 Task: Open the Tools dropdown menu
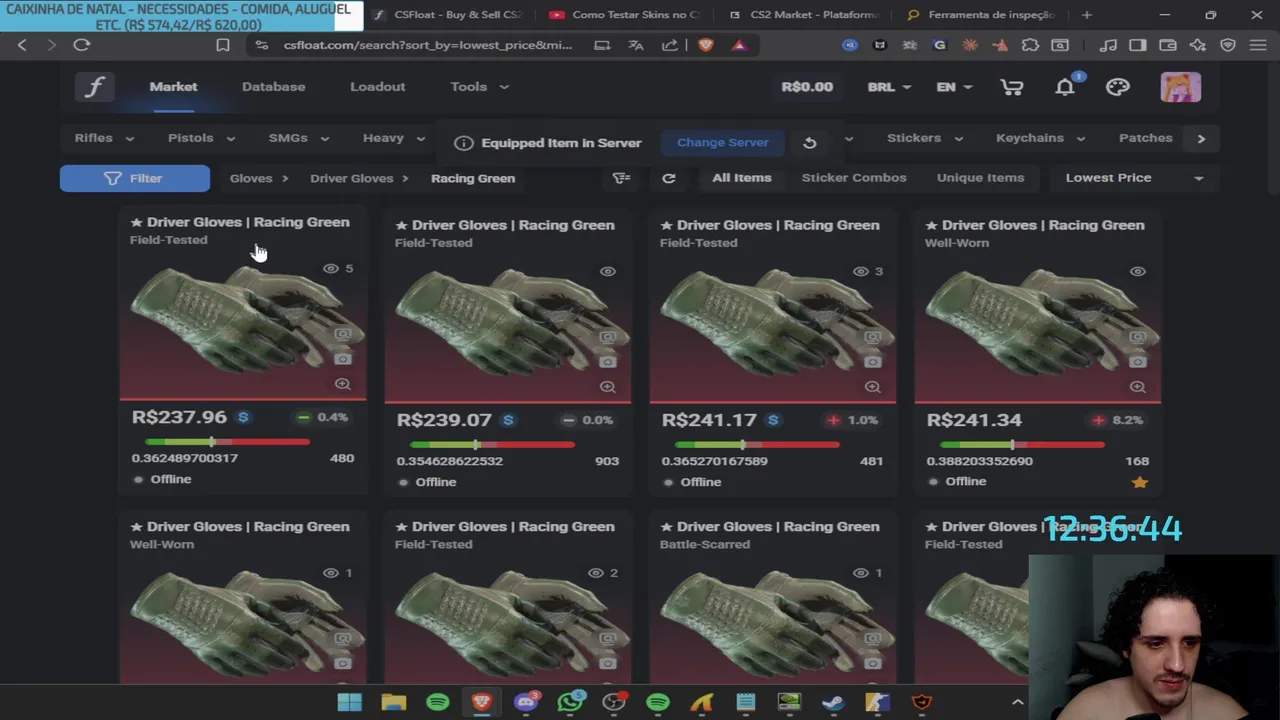(479, 87)
